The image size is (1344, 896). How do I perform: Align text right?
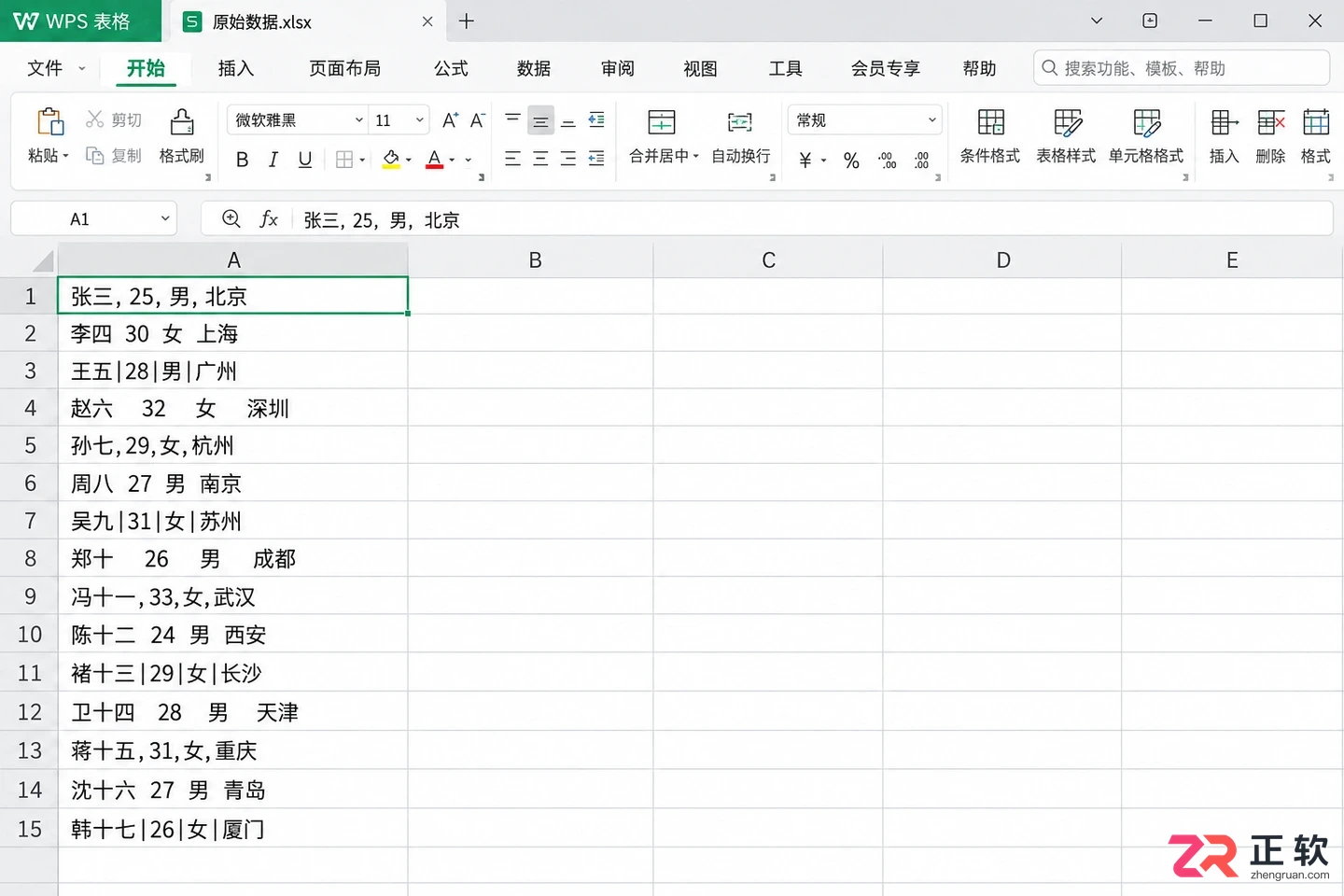pos(568,159)
